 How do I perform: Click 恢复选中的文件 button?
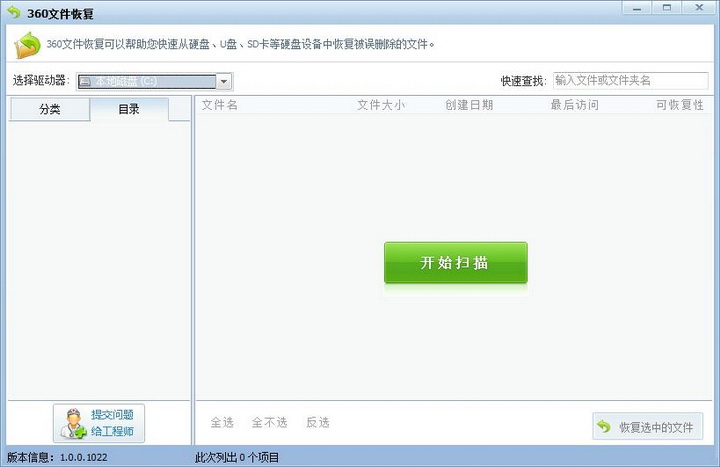(647, 427)
